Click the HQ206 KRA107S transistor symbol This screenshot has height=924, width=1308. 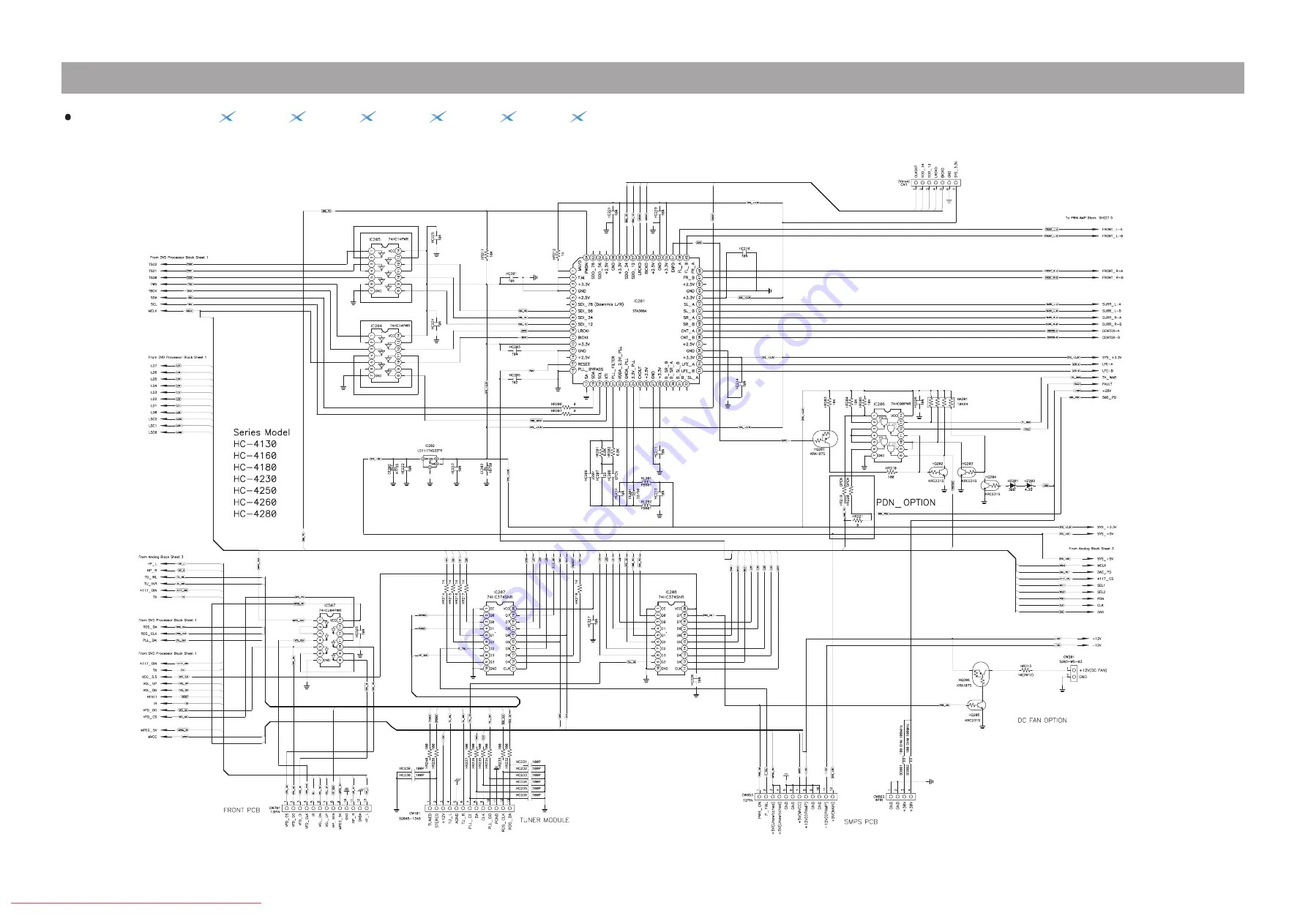[980, 673]
